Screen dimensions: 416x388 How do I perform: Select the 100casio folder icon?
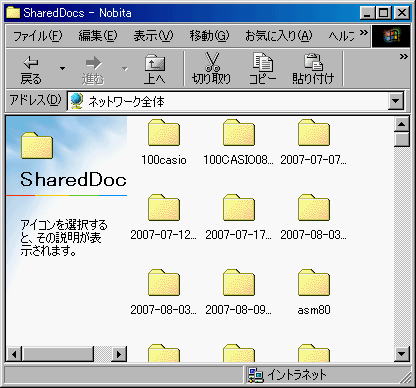(x=164, y=133)
